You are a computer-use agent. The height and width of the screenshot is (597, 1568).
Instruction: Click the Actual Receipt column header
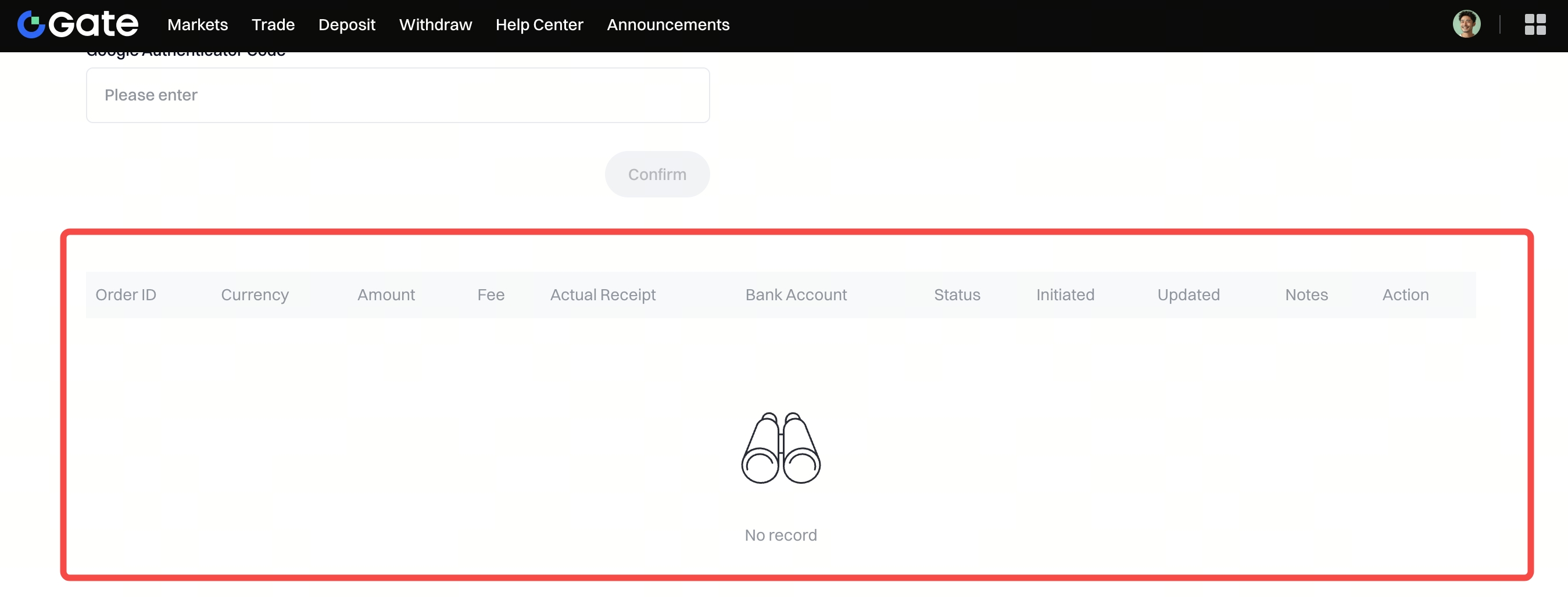pyautogui.click(x=603, y=295)
